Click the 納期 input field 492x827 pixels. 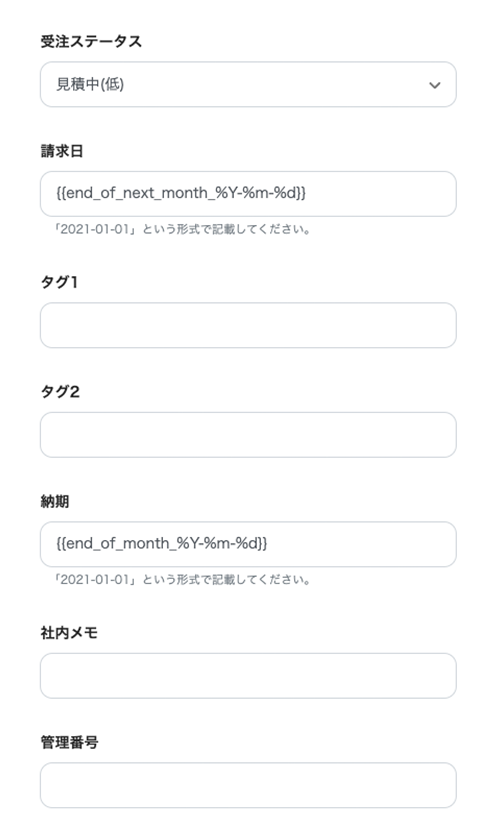248,544
